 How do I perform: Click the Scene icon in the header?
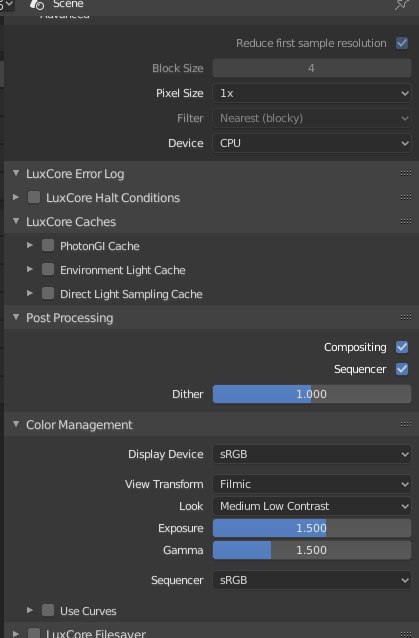click(37, 4)
